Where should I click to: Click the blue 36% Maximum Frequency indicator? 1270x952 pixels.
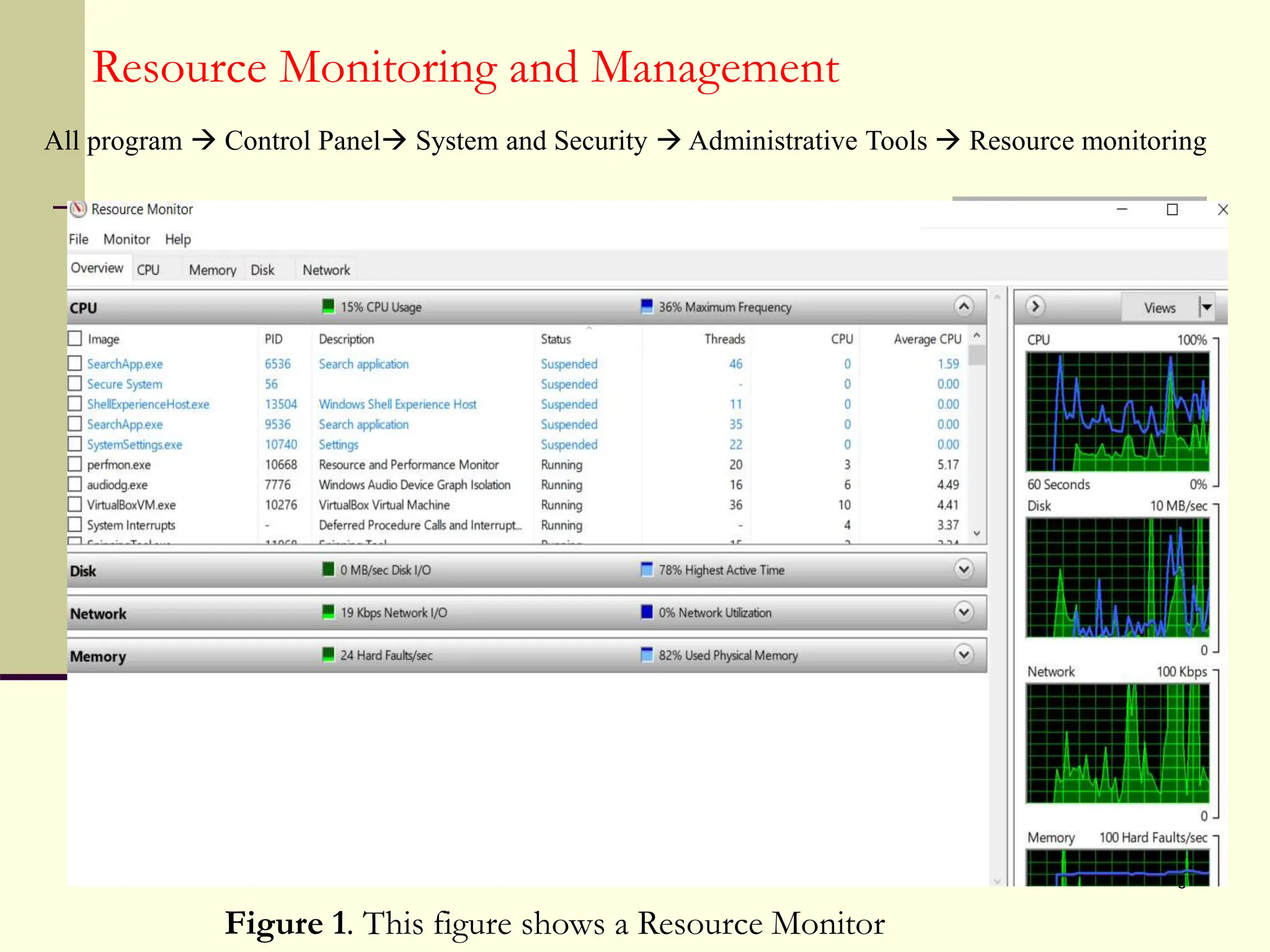point(647,306)
